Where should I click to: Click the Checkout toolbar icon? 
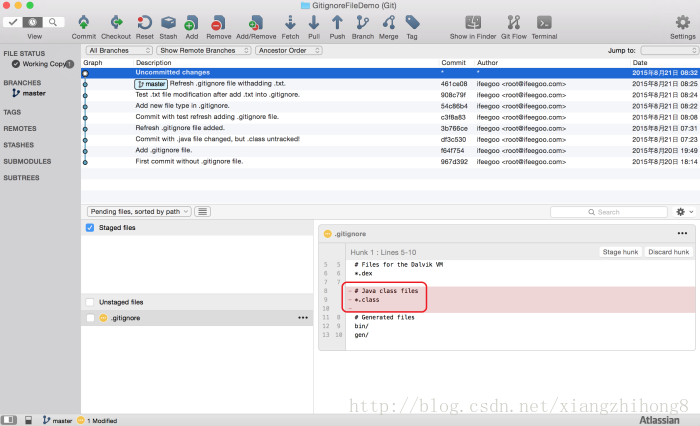[x=116, y=22]
